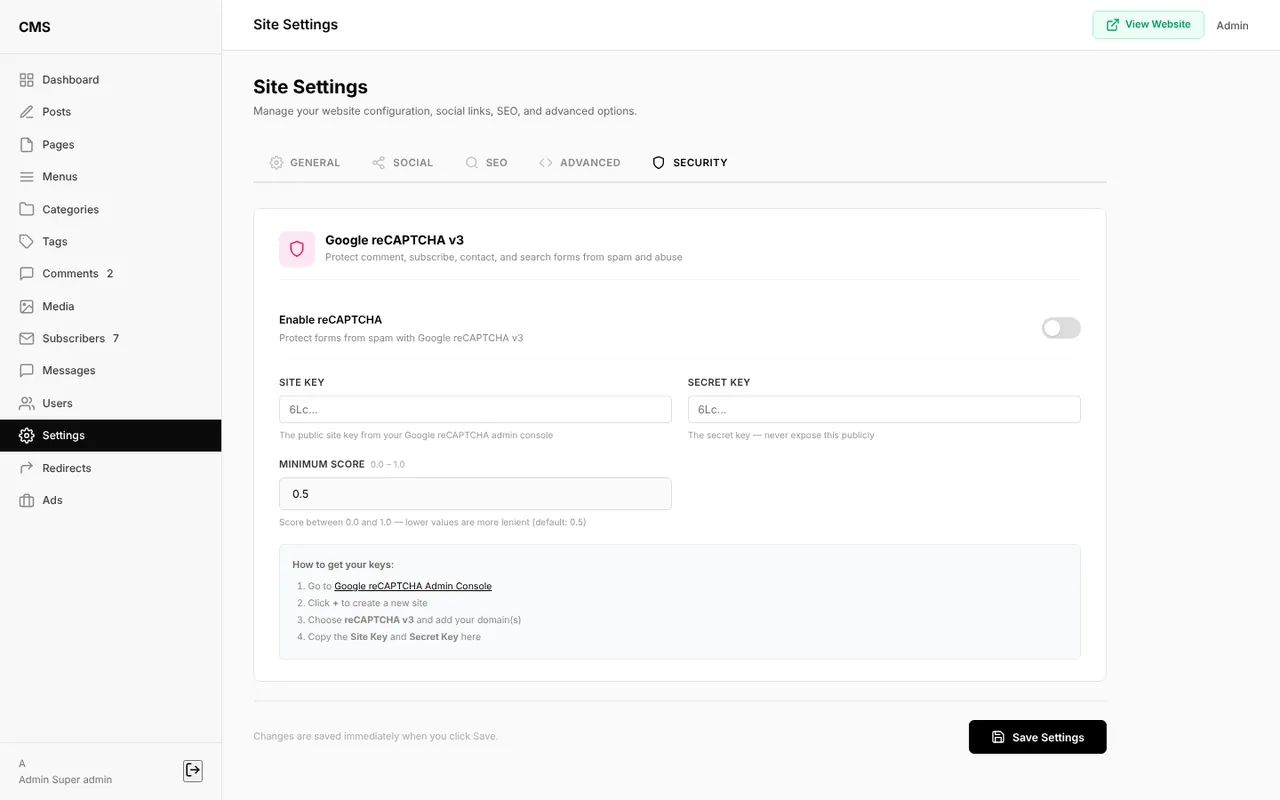Click the Tags label icon
This screenshot has height=800, width=1280.
(x=27, y=242)
